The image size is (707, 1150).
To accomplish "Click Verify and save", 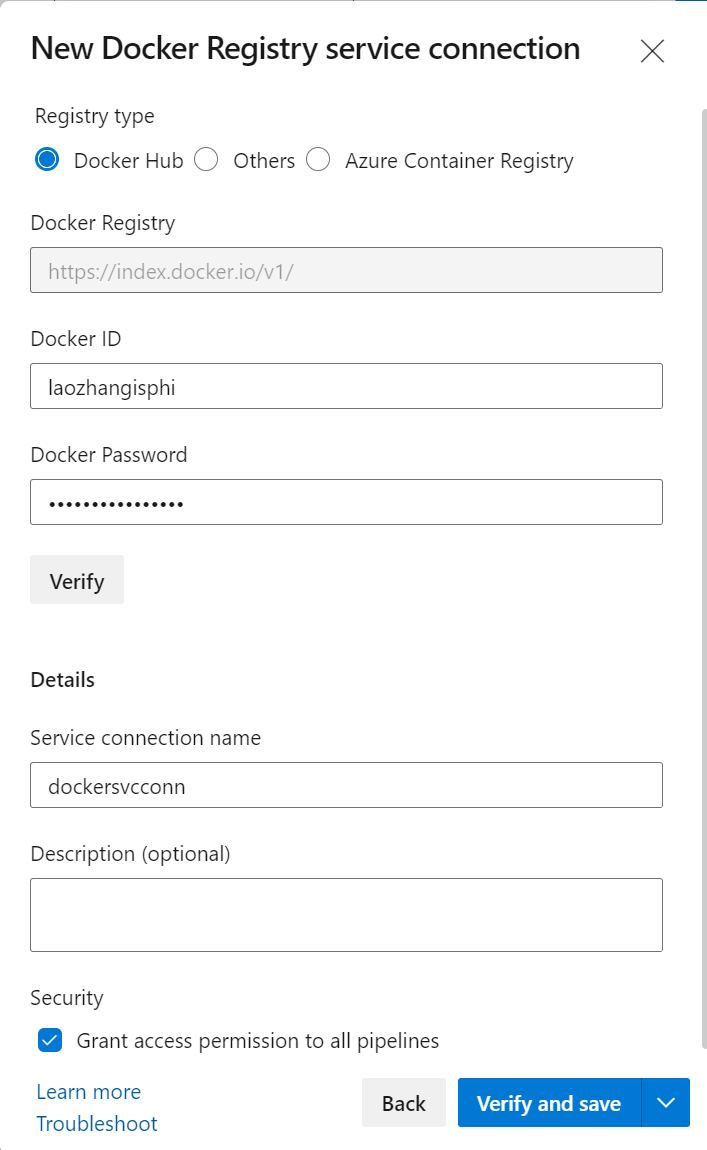I will tap(549, 1103).
